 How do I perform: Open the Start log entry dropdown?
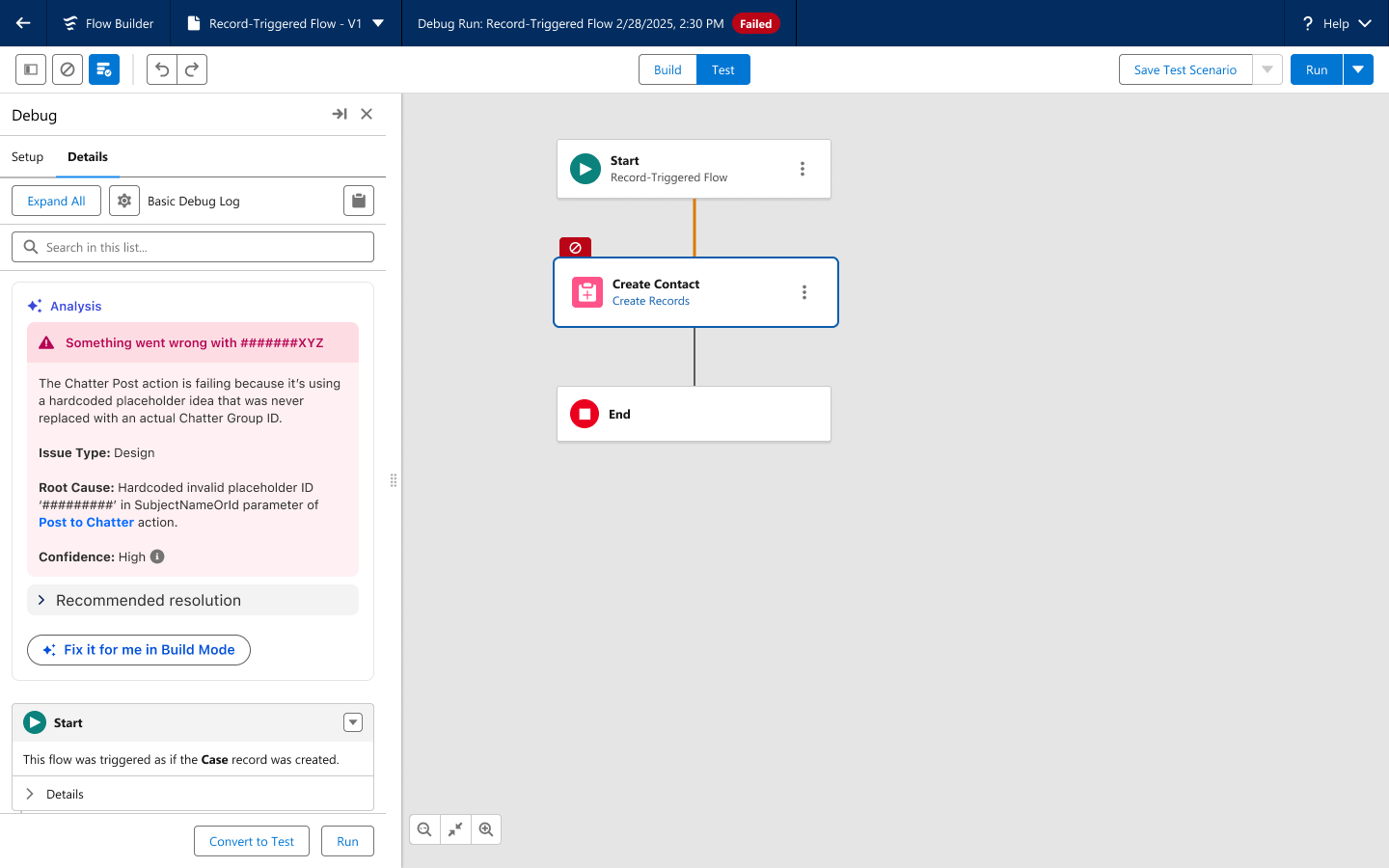coord(353,722)
